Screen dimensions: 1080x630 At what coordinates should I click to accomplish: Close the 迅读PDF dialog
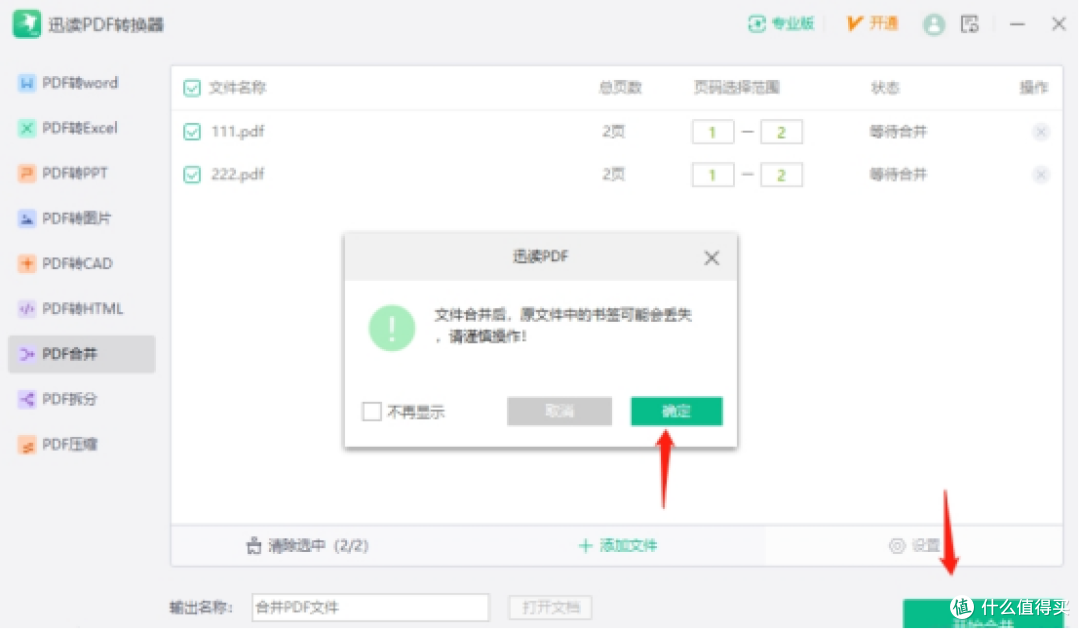(x=712, y=258)
